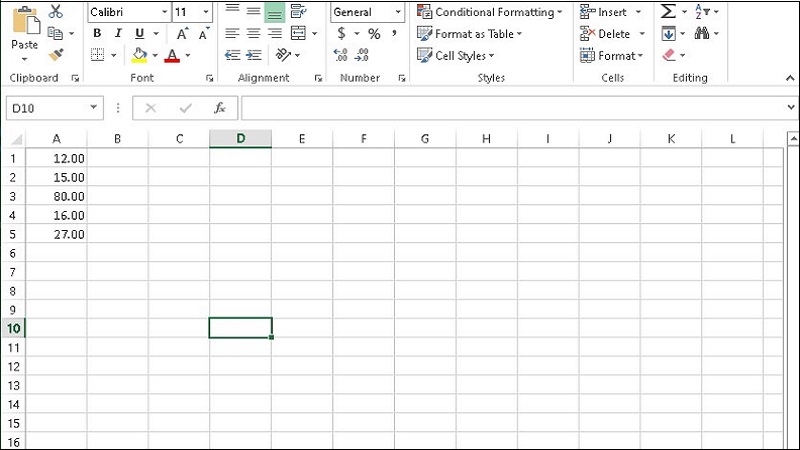Expand the formula bar chevron

791,107
